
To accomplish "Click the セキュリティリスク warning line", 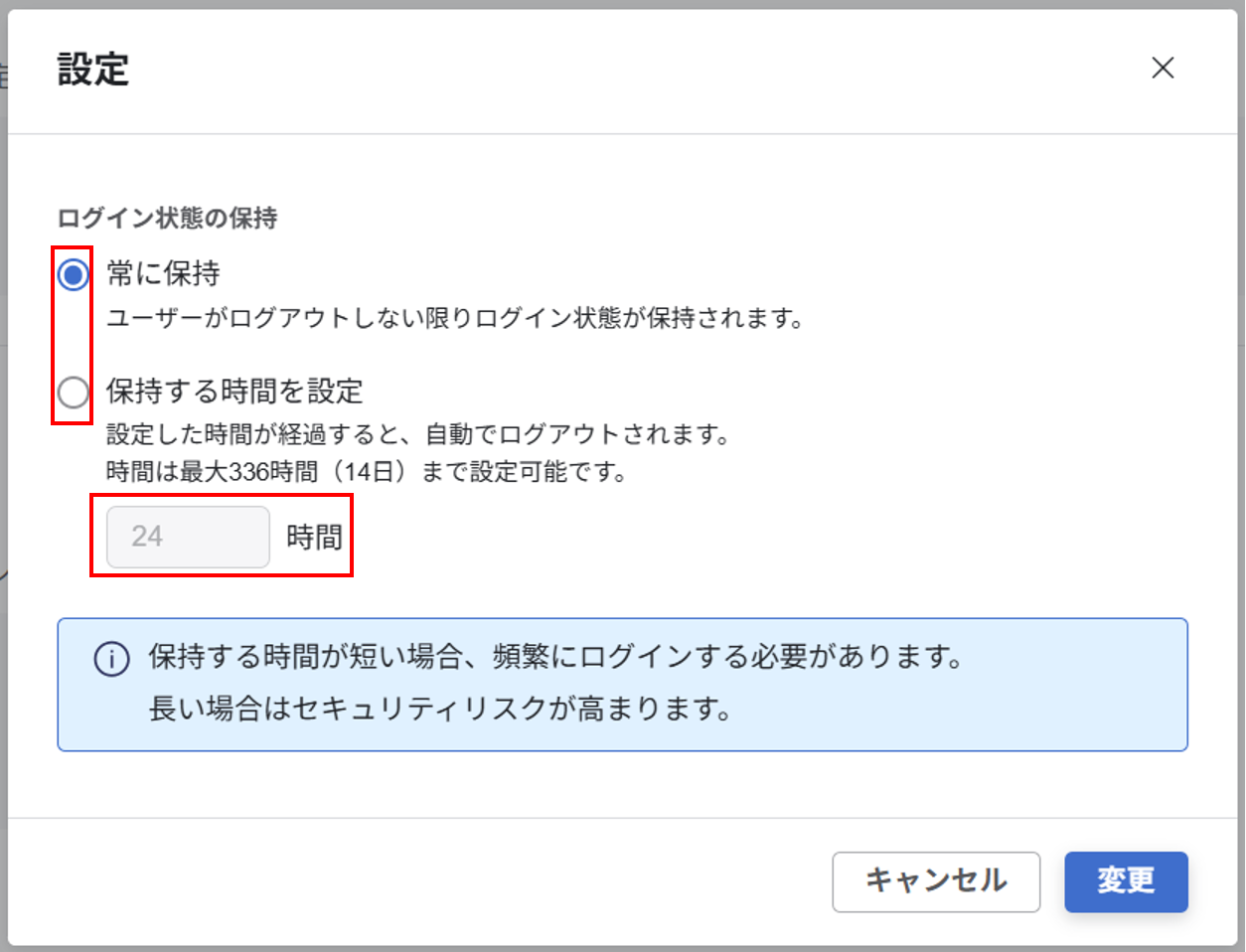I will click(x=440, y=709).
